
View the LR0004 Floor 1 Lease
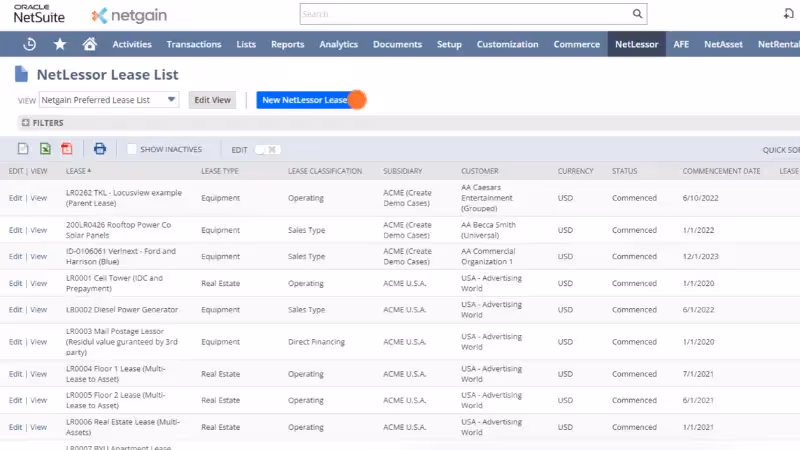pos(38,374)
